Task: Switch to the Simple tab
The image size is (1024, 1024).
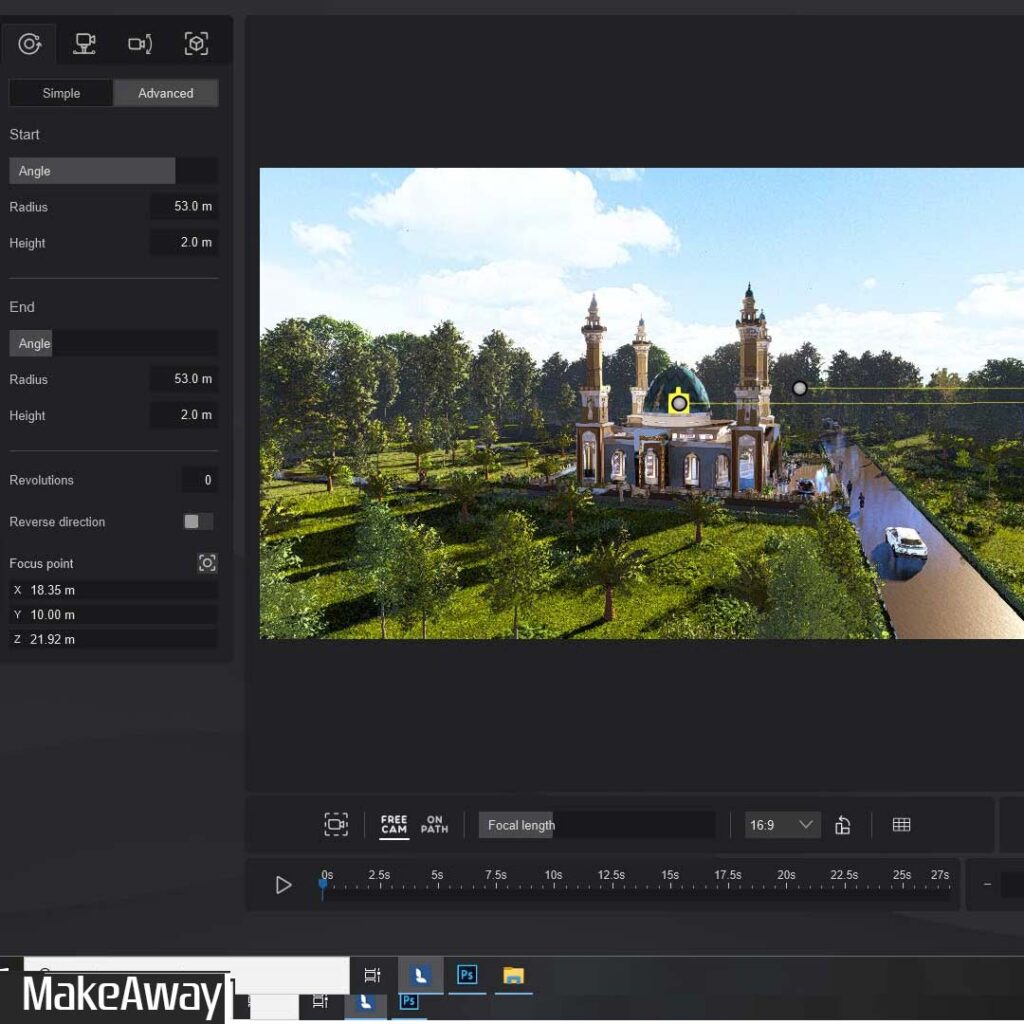Action: [x=61, y=93]
